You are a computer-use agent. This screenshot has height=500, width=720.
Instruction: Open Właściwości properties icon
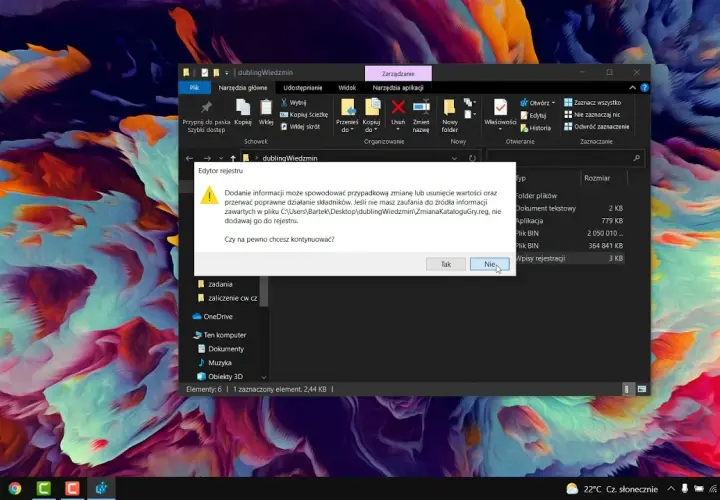coord(501,108)
